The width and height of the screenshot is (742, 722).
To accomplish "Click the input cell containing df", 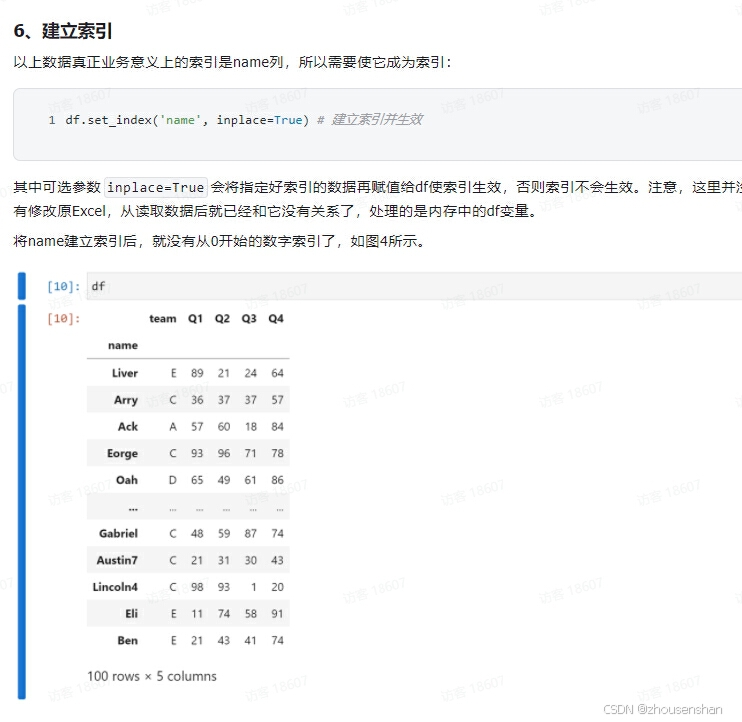I will [x=414, y=286].
